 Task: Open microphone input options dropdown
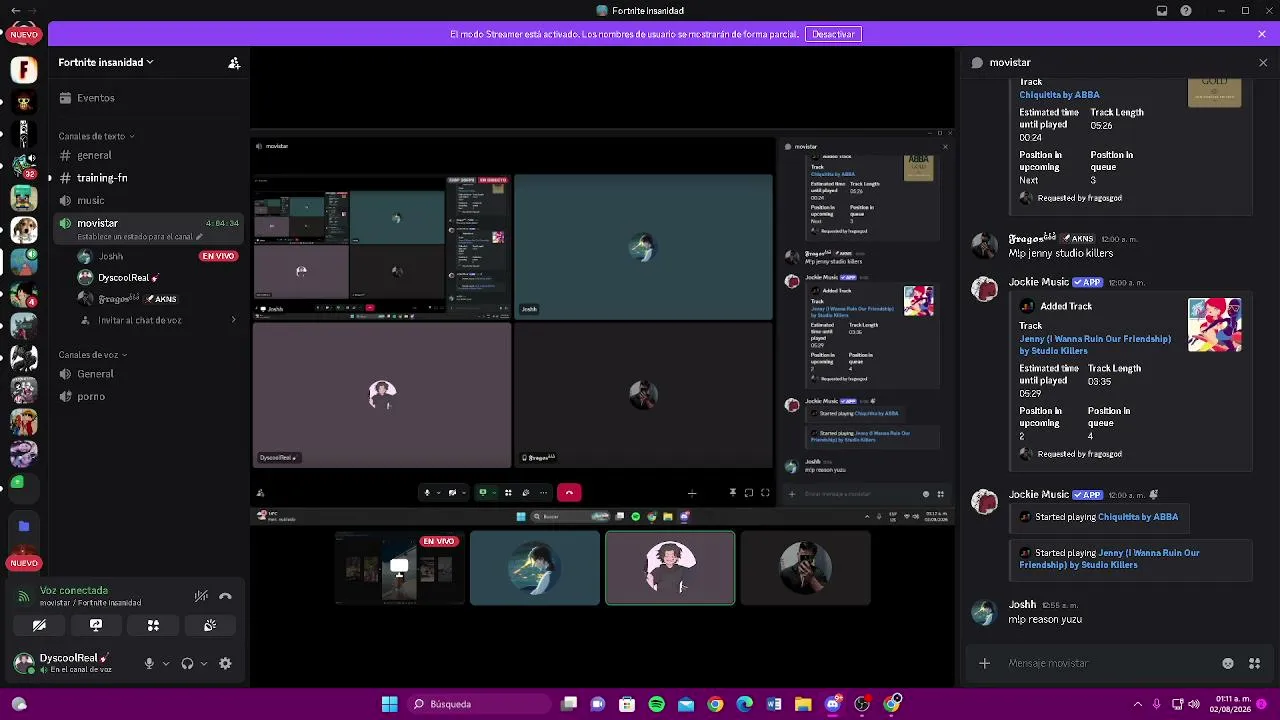[x=166, y=663]
